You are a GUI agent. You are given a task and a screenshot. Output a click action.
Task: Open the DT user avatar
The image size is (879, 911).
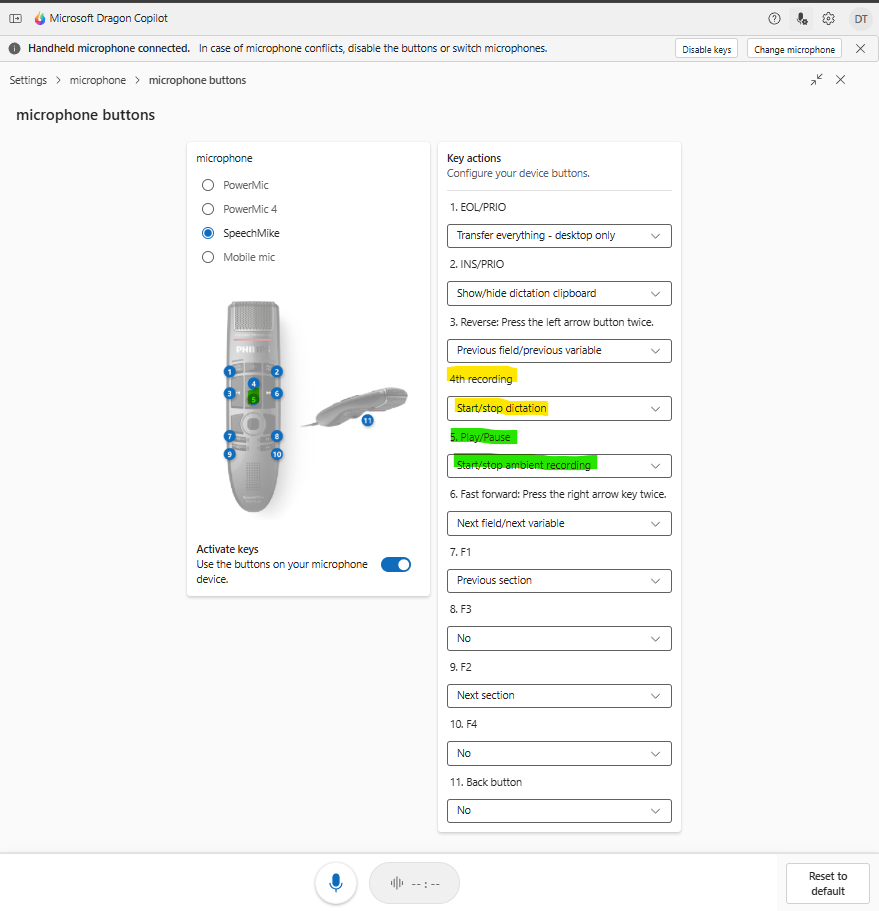point(860,19)
